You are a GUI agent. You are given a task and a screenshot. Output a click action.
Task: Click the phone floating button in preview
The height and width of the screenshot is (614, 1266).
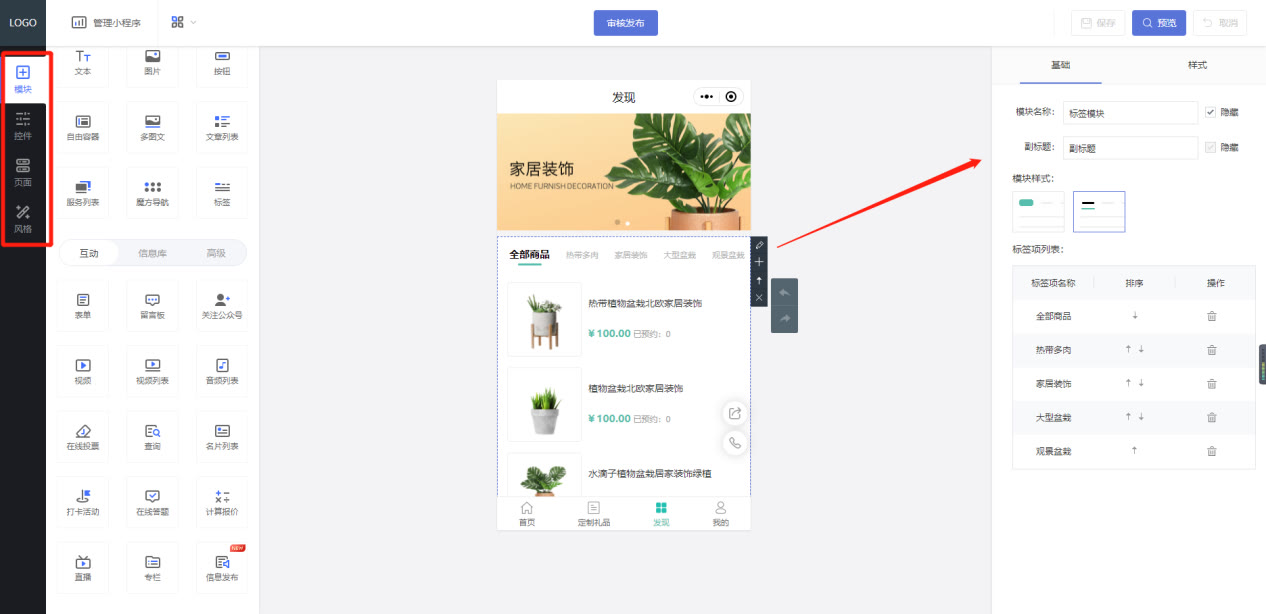tap(735, 443)
